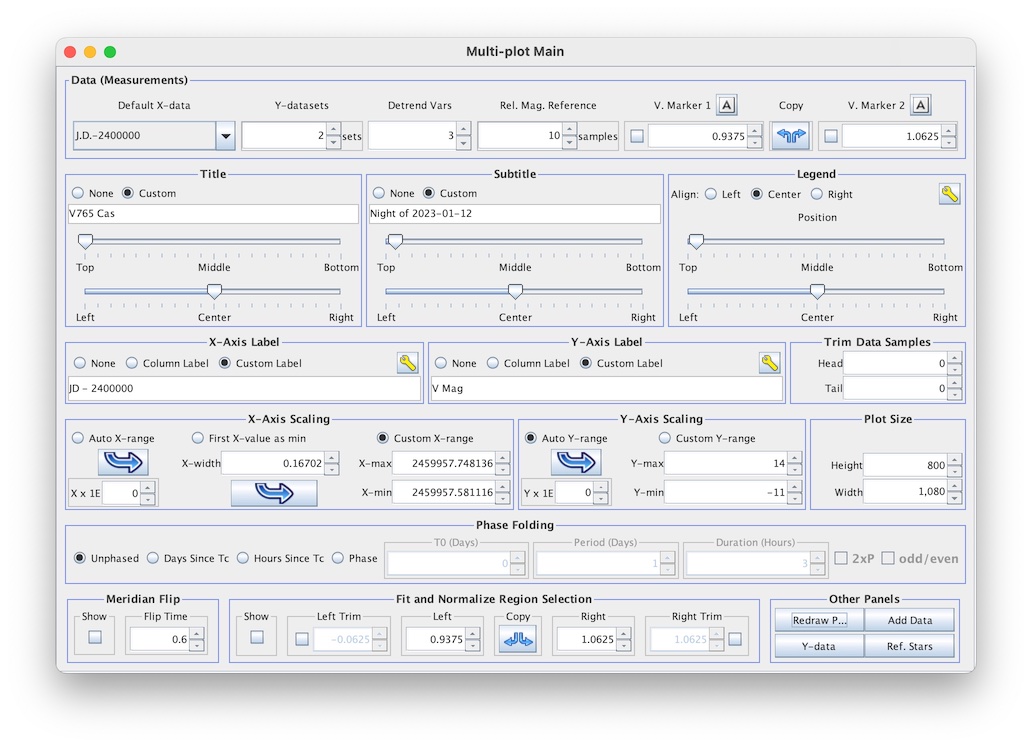Enable the Meridian Flip Show checkbox
Image resolution: width=1032 pixels, height=747 pixels.
pyautogui.click(x=95, y=637)
